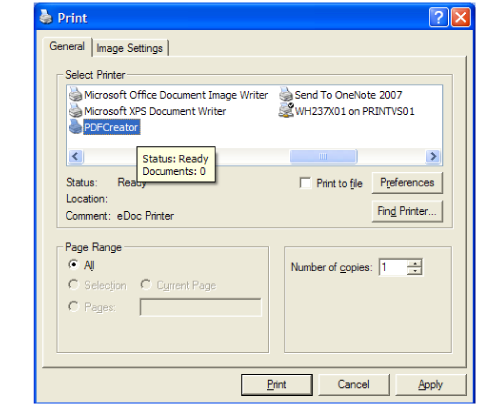Image resolution: width=500 pixels, height=404 pixels.
Task: Choose the WH237X01 network printer icon
Action: pos(286,110)
